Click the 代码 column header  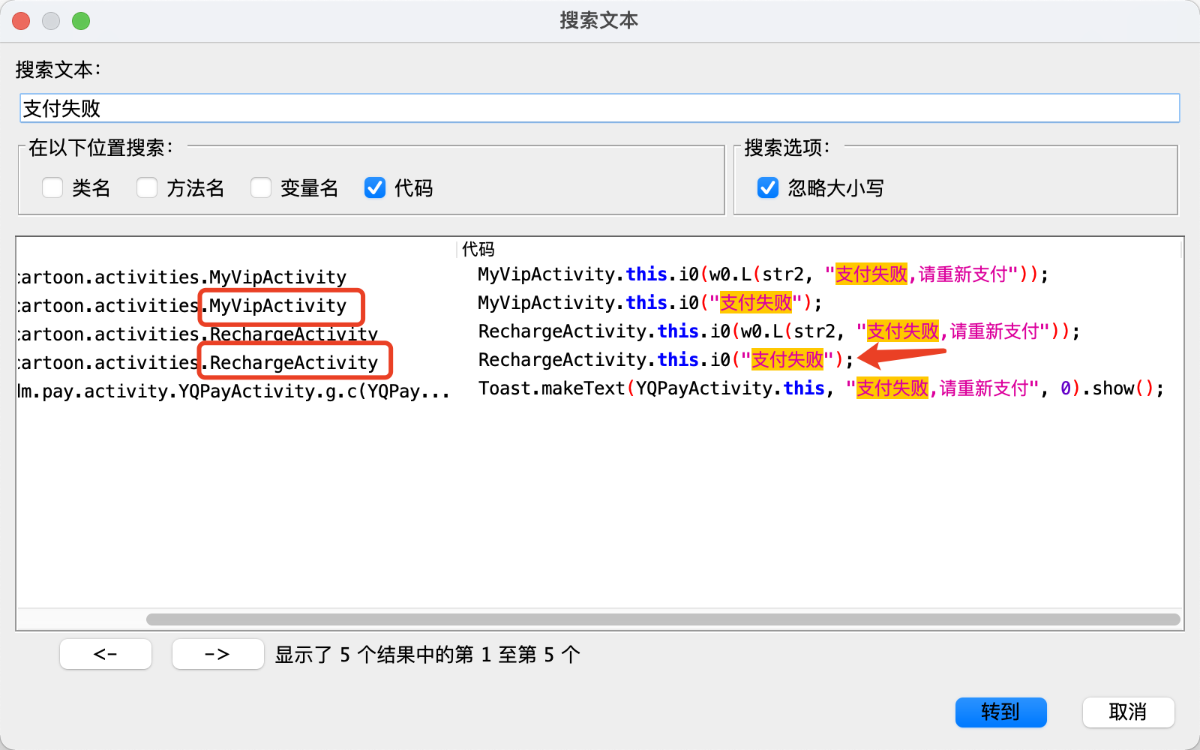478,249
